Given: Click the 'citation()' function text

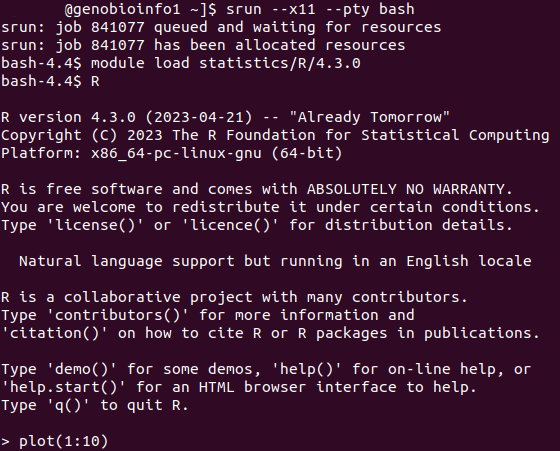Looking at the screenshot, I should 54,333.
